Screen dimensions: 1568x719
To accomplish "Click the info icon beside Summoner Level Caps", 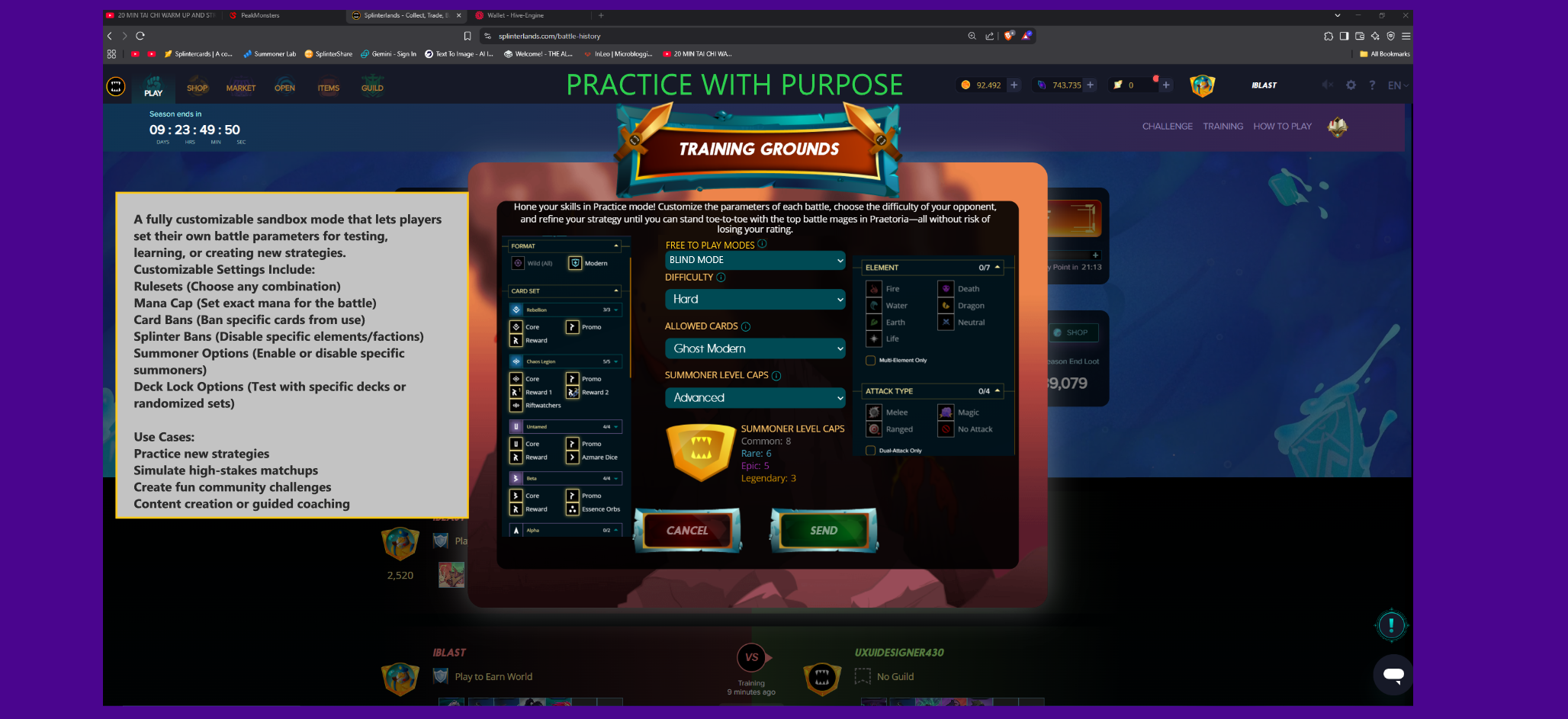I will point(776,376).
